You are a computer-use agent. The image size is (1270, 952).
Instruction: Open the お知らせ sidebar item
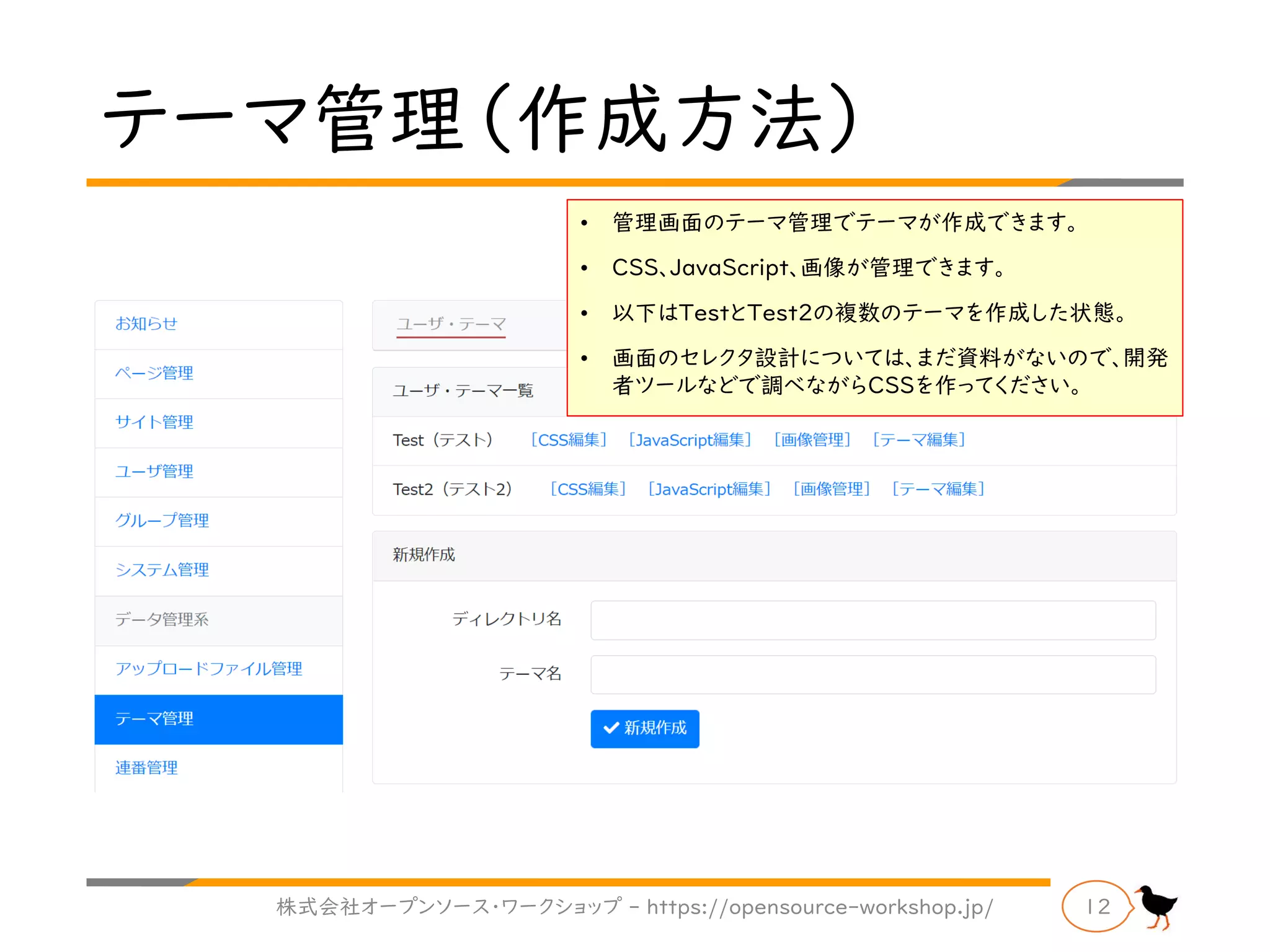point(218,325)
